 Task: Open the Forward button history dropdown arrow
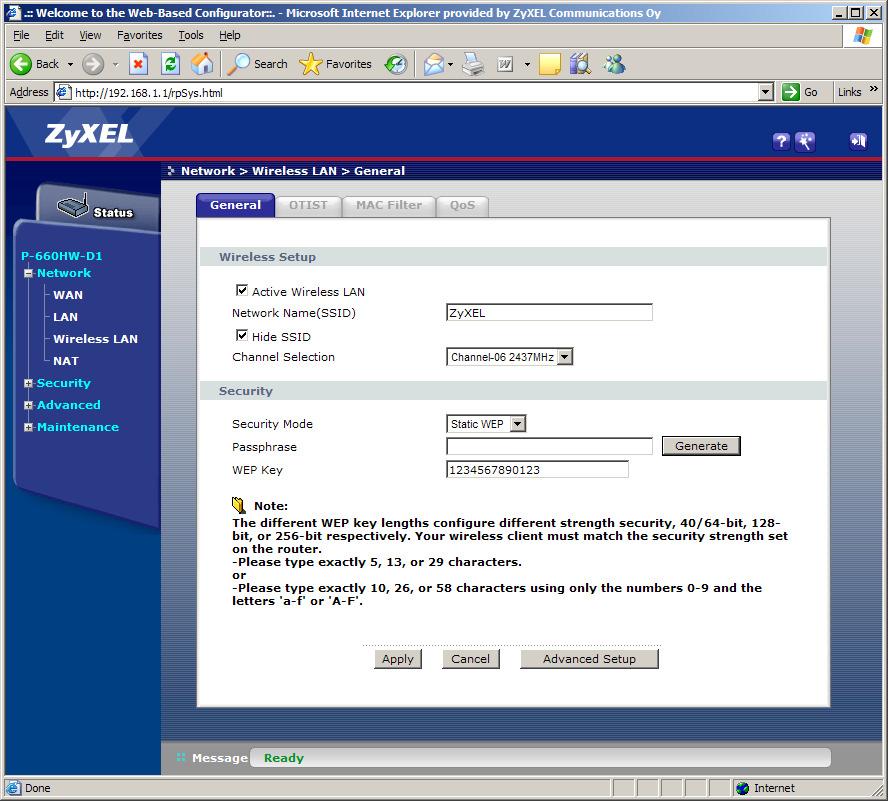coord(115,65)
